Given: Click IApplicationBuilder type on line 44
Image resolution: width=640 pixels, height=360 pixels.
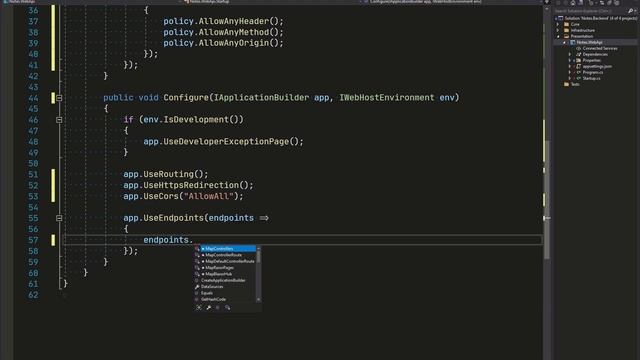Looking at the screenshot, I should [261, 98].
